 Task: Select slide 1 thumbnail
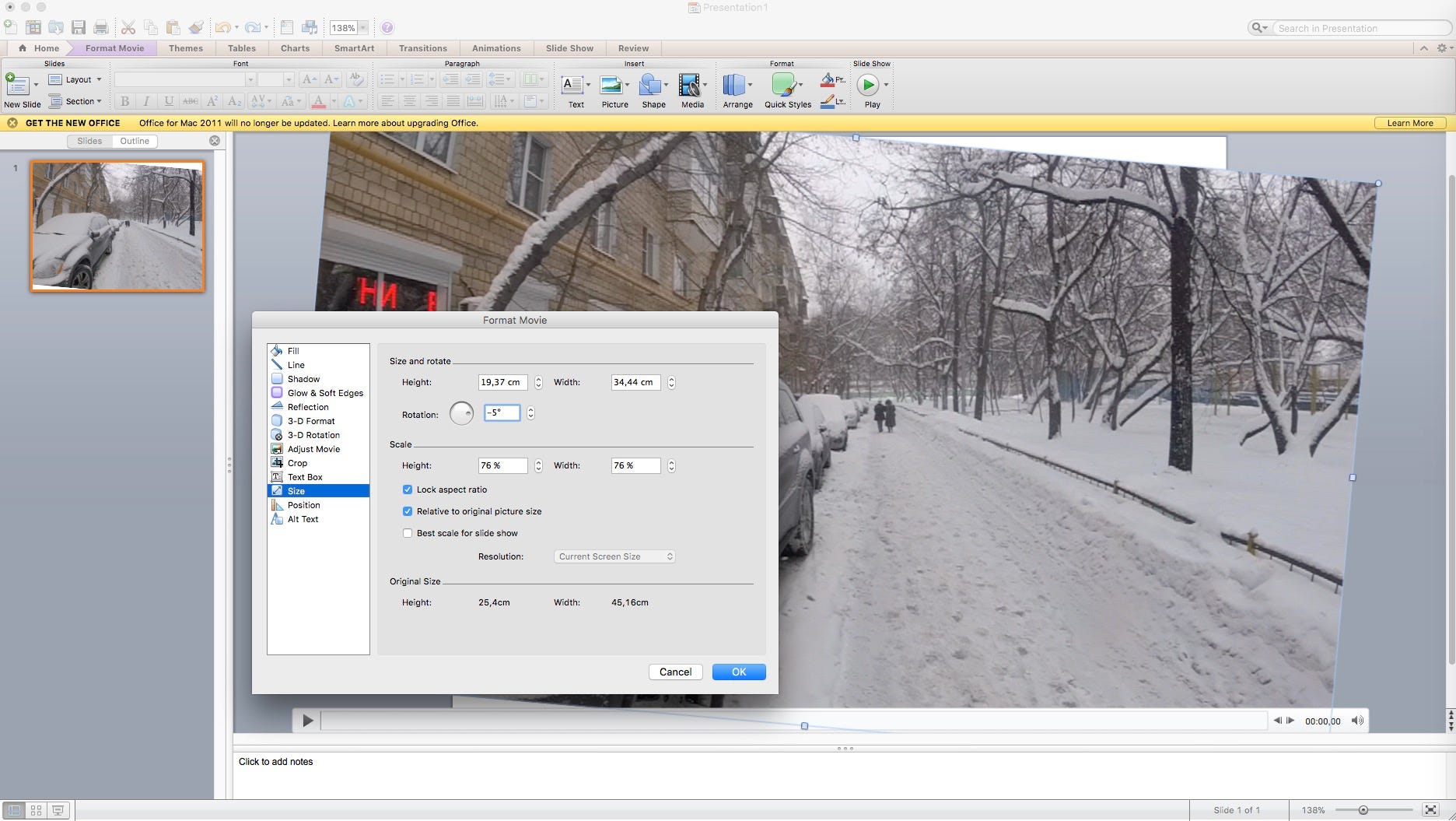[117, 226]
